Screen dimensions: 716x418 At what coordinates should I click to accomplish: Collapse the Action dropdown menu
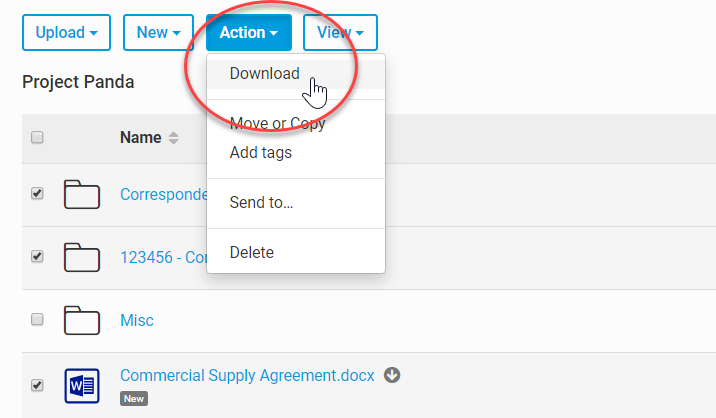[249, 32]
